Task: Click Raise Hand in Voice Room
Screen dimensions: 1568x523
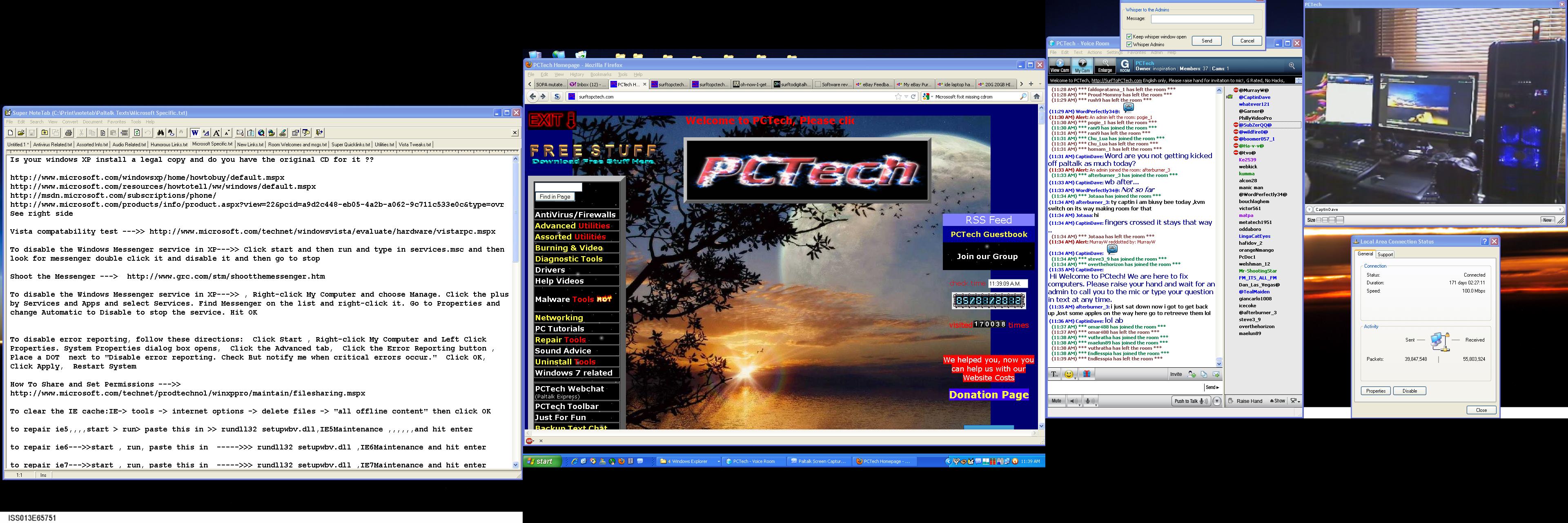Action: pyautogui.click(x=1245, y=400)
